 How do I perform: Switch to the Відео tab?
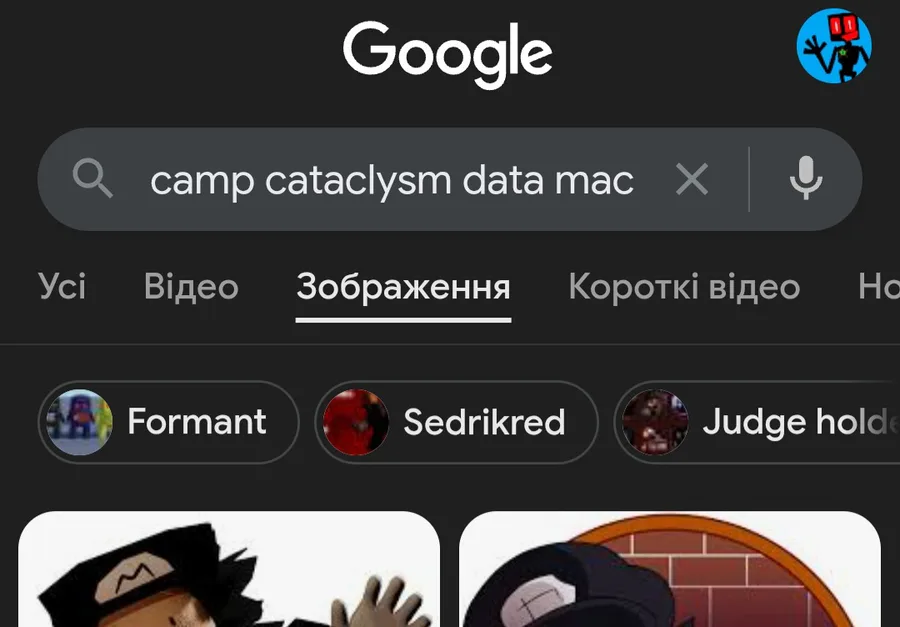[x=191, y=287]
